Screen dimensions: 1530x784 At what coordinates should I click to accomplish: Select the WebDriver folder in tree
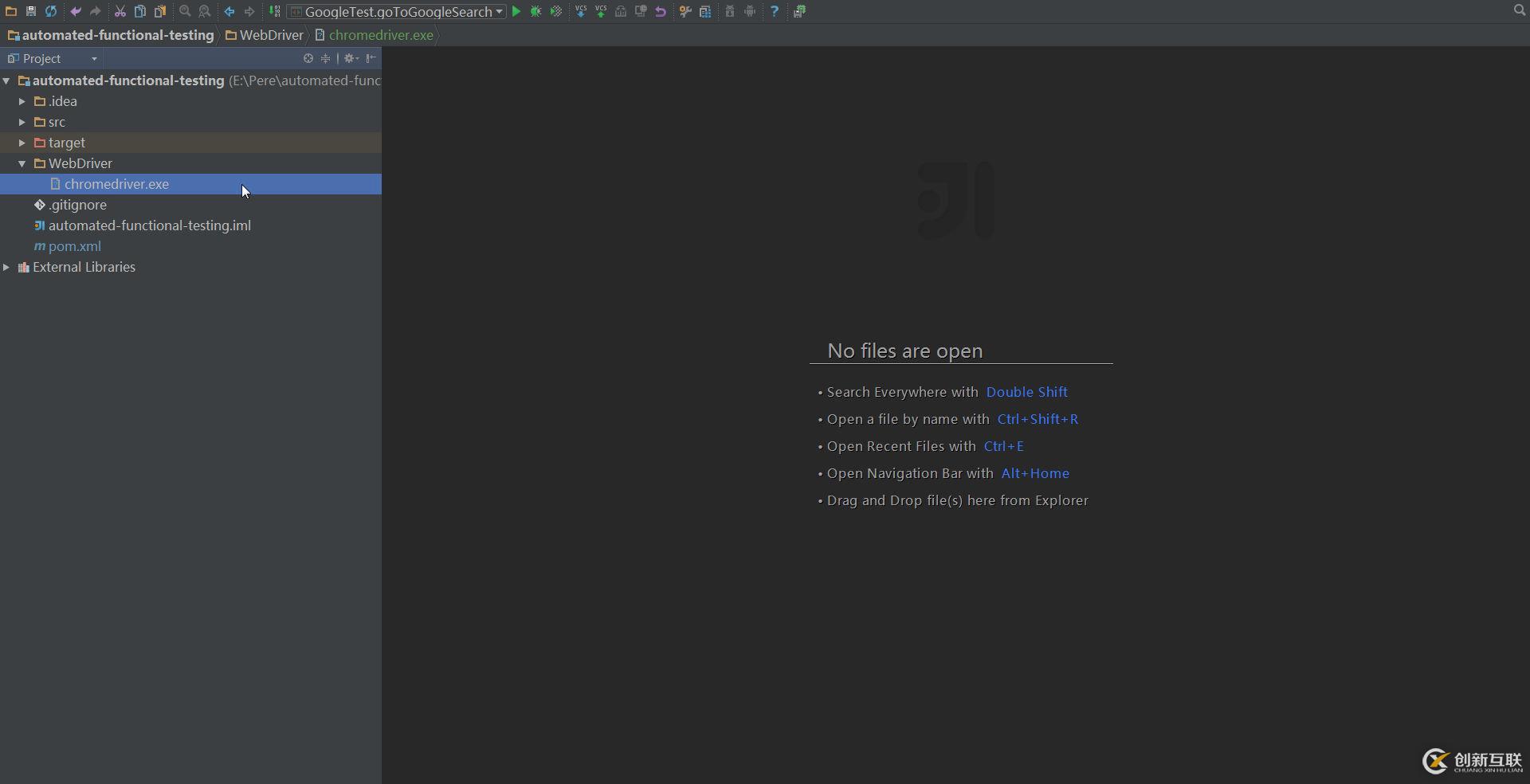[73, 163]
